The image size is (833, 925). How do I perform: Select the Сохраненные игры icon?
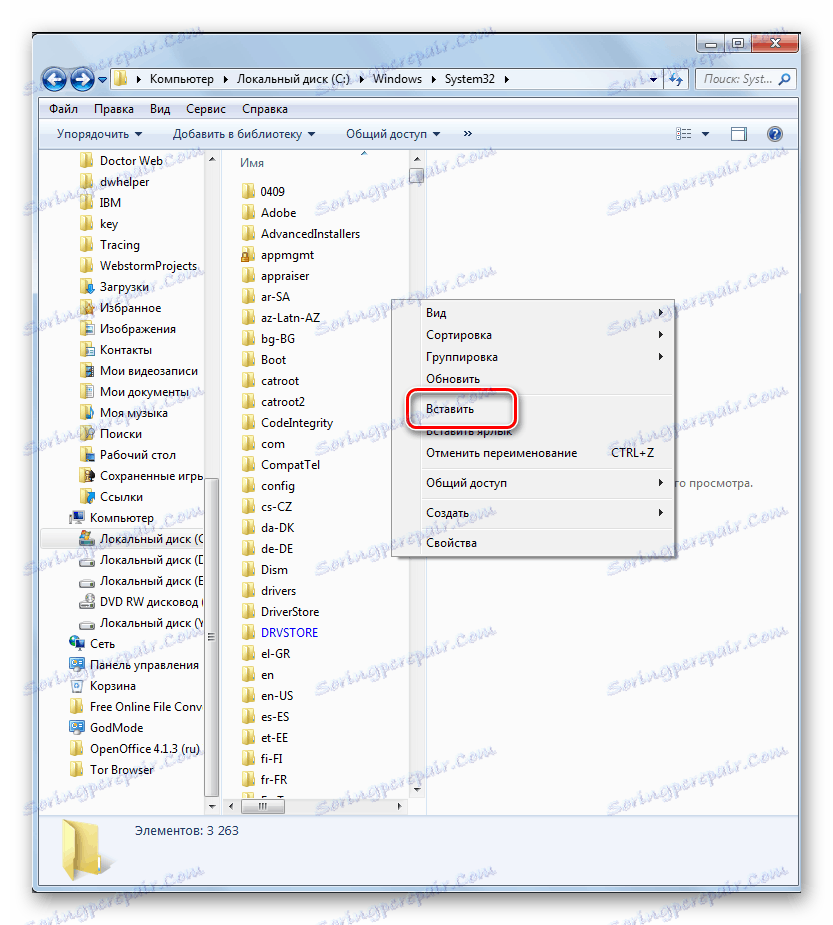coord(87,476)
